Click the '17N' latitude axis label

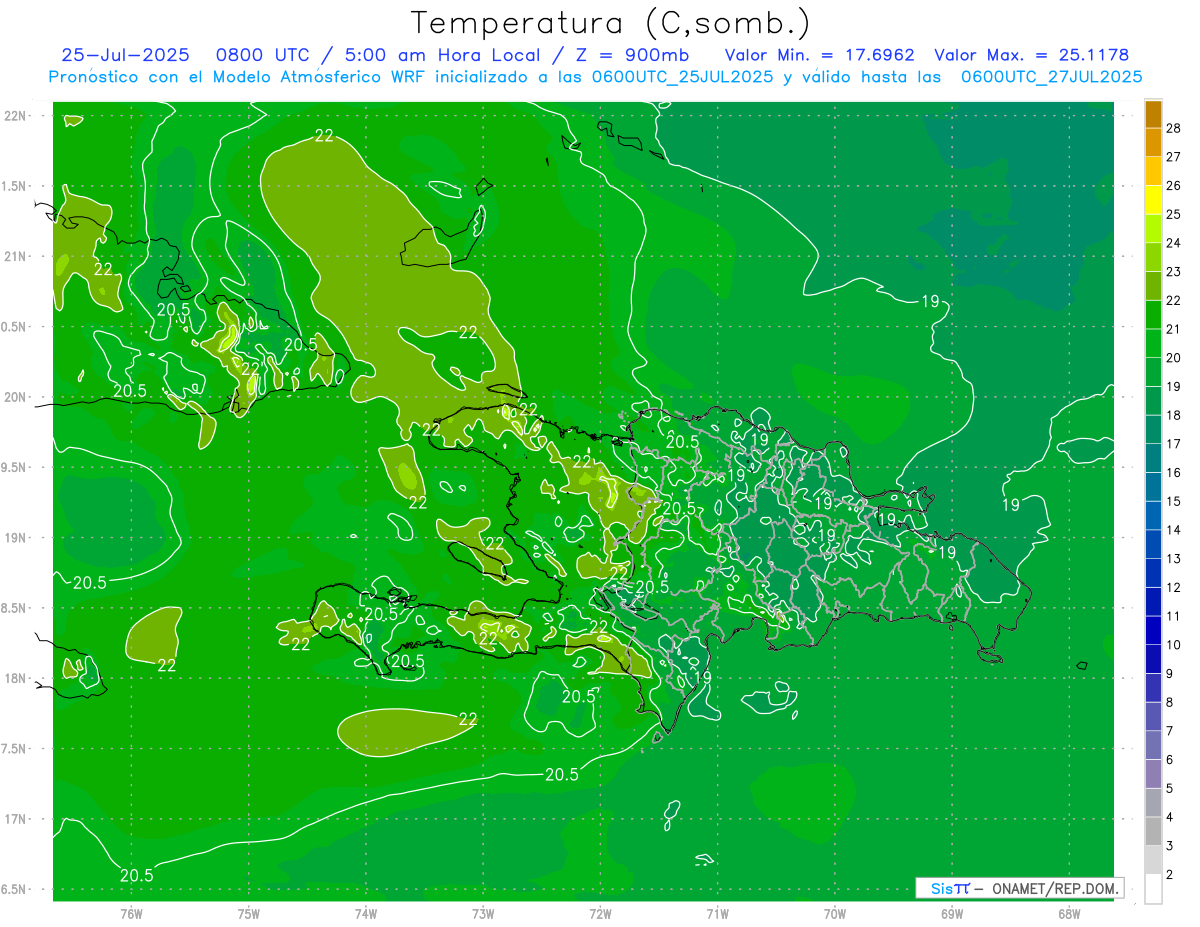[16, 820]
